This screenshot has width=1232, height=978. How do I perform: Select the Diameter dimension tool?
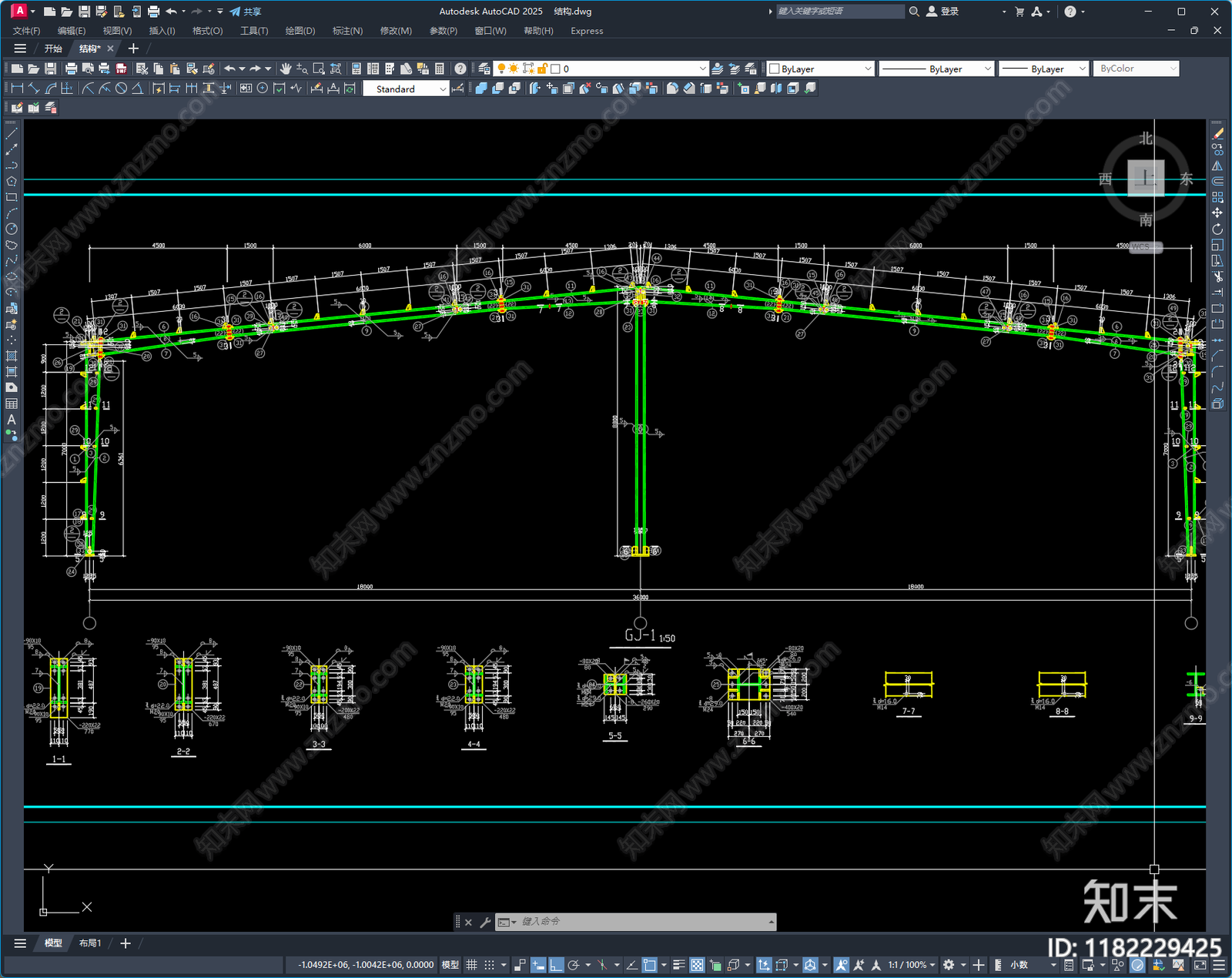point(121,89)
